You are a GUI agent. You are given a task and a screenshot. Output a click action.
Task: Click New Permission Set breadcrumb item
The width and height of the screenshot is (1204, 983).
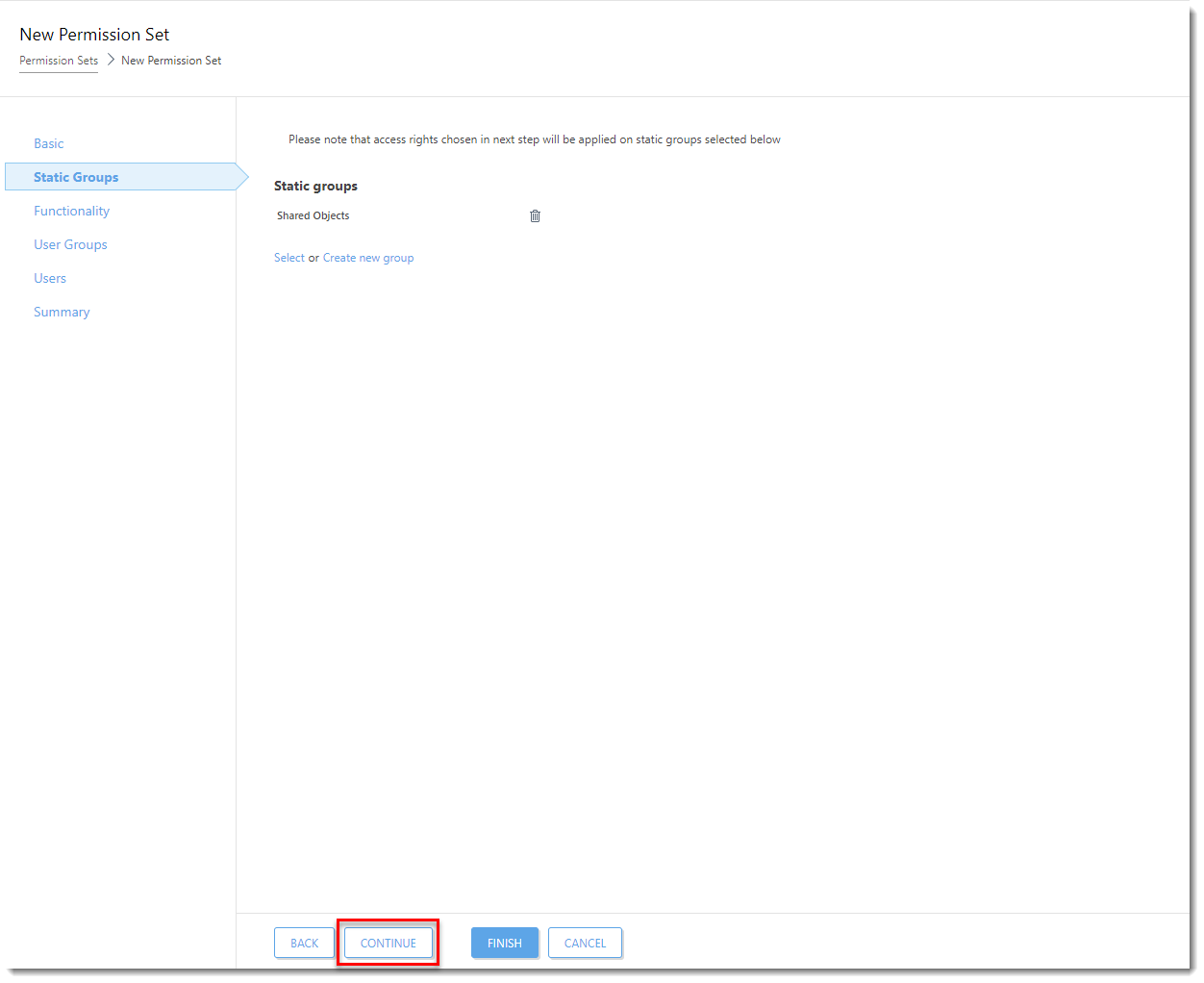click(171, 61)
